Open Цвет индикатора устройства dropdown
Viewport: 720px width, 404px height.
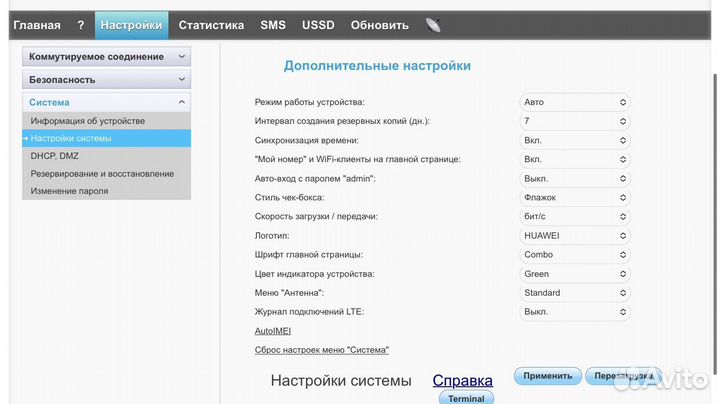pos(575,274)
